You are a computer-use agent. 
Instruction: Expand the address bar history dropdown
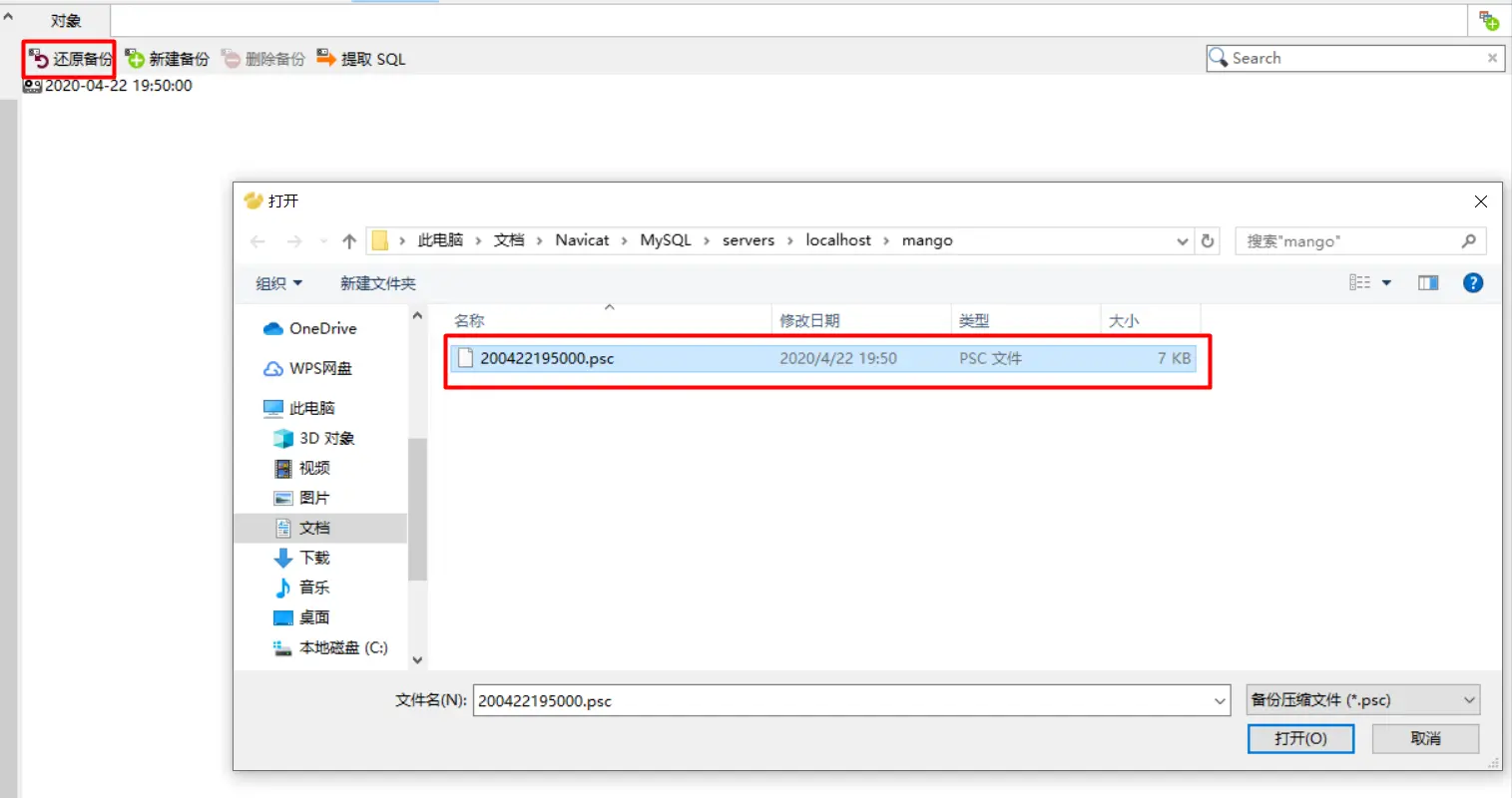click(1183, 241)
